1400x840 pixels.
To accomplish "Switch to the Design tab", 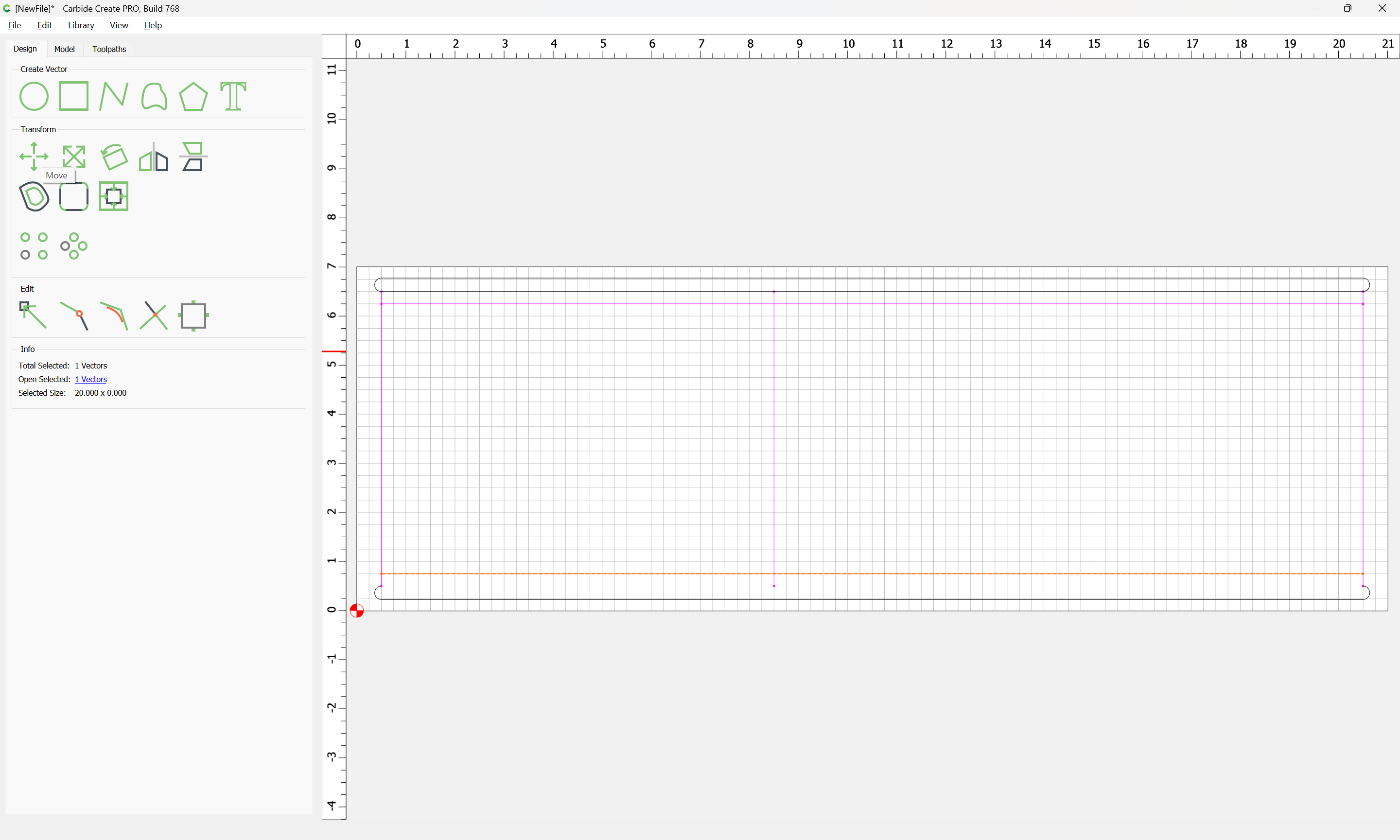I will [x=25, y=49].
